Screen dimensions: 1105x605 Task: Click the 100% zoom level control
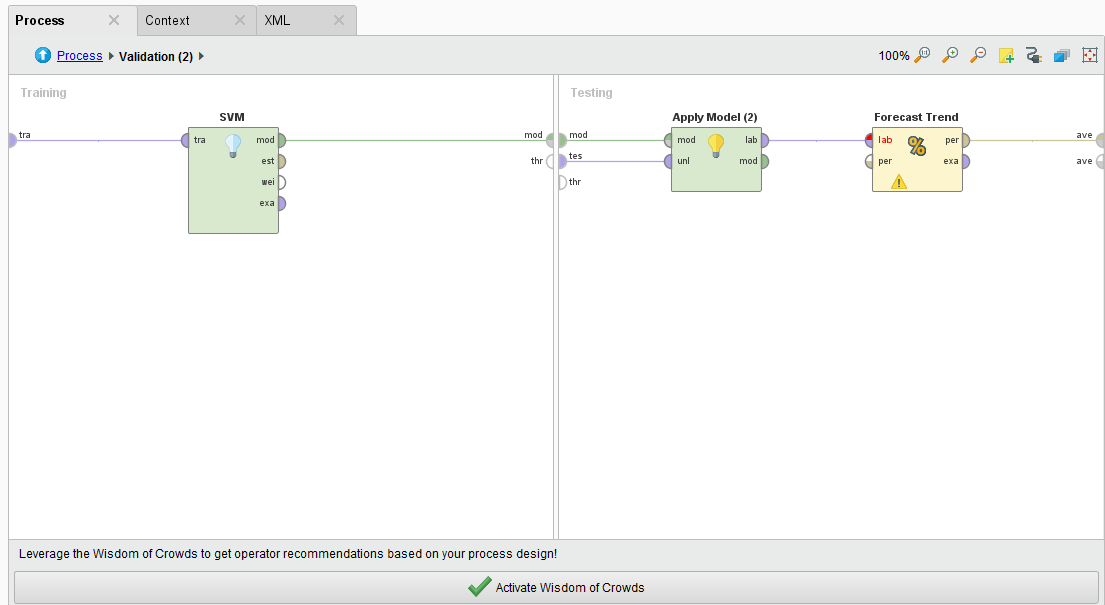(893, 55)
